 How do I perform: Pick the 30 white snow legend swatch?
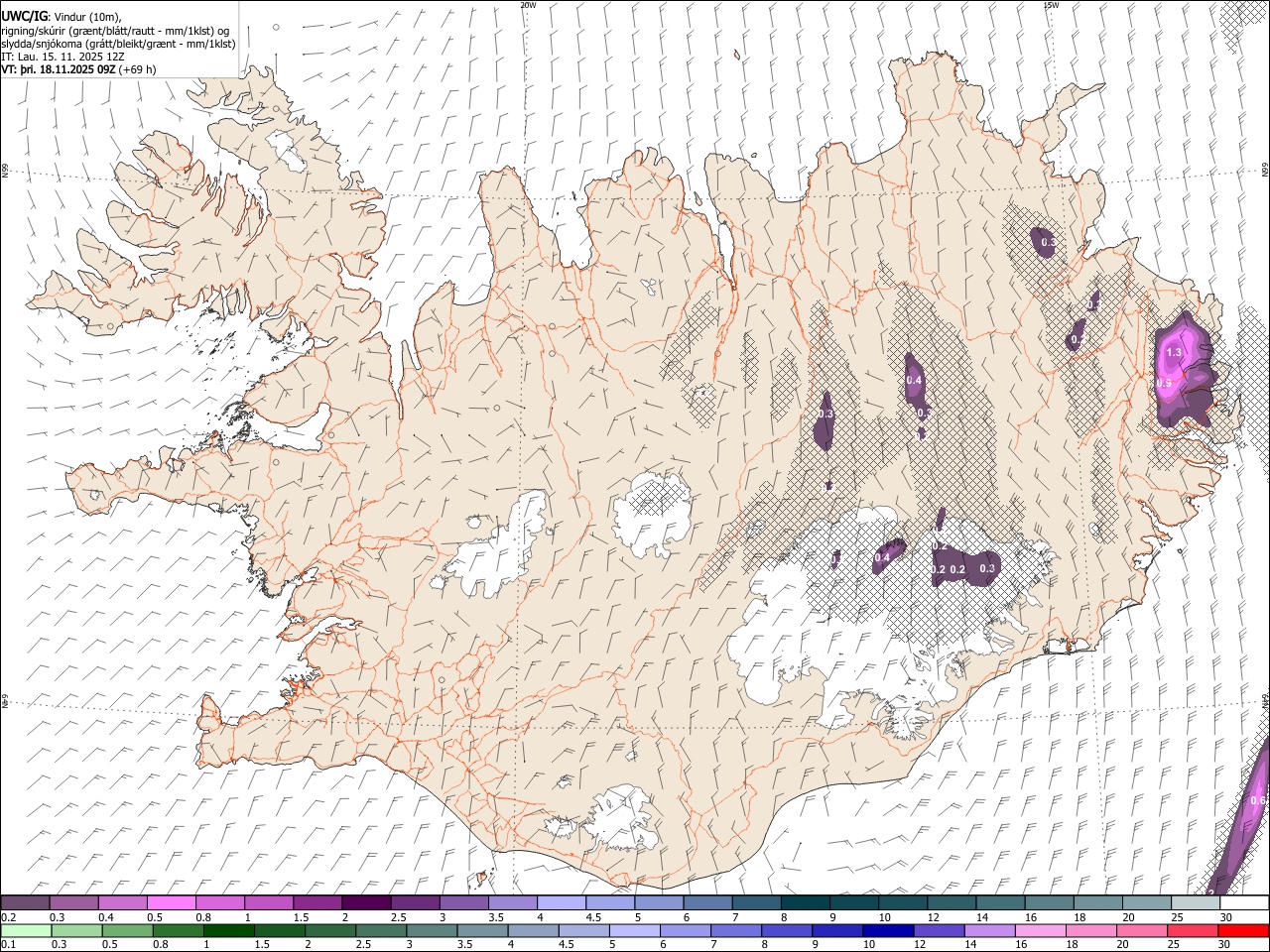1244,902
